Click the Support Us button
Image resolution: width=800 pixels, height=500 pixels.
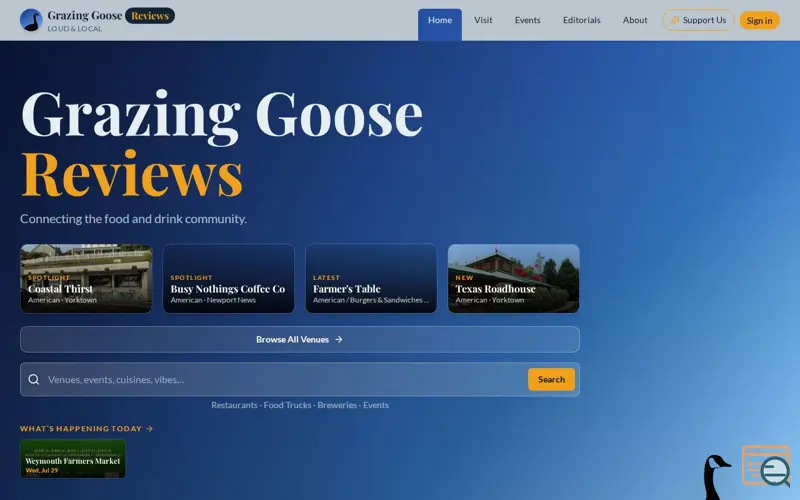pos(698,20)
